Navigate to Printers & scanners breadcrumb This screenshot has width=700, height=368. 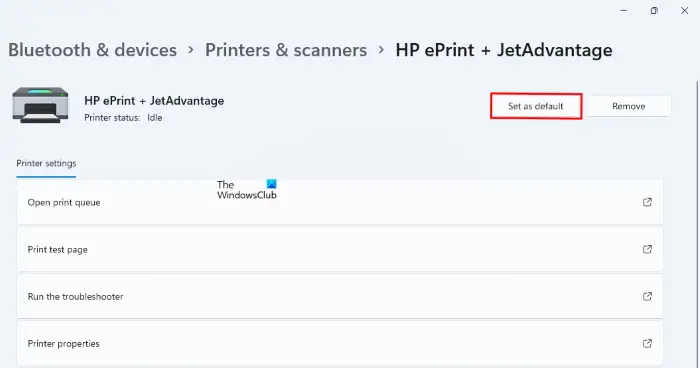pos(286,50)
